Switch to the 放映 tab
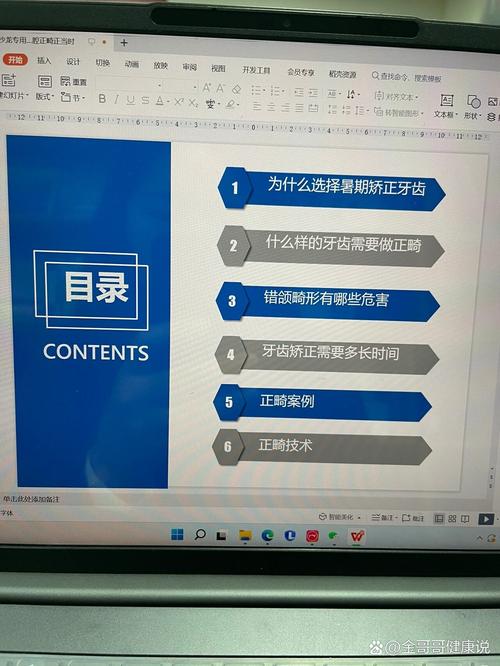This screenshot has height=666, width=500. [161, 65]
